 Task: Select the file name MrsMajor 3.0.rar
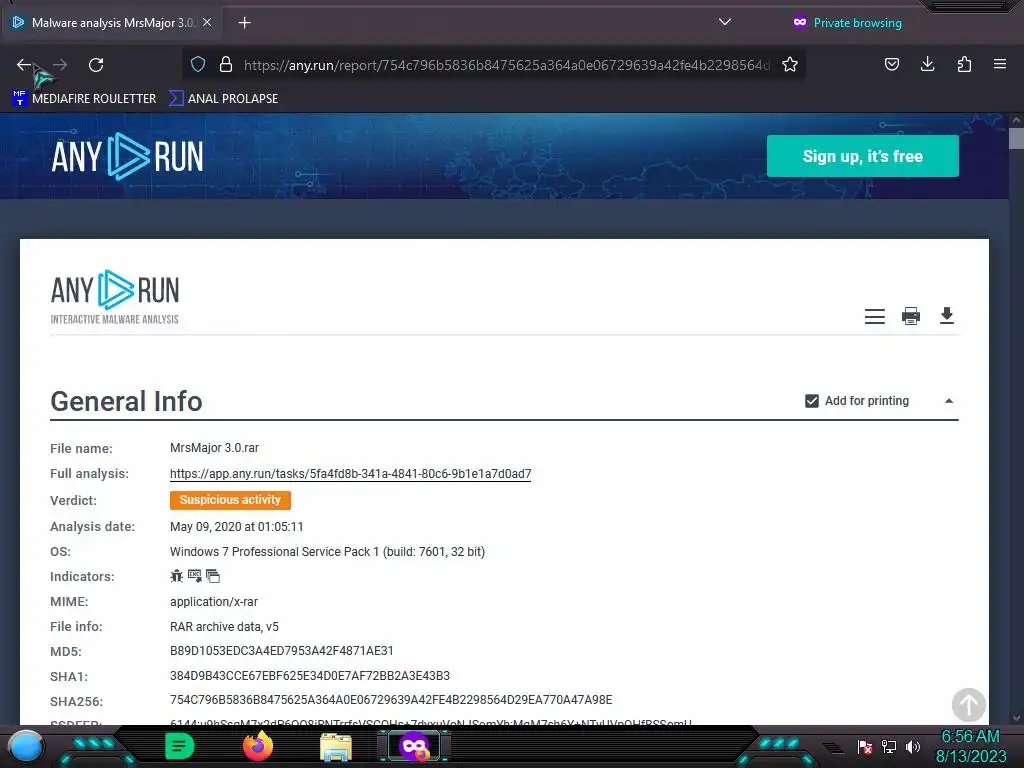pos(214,448)
